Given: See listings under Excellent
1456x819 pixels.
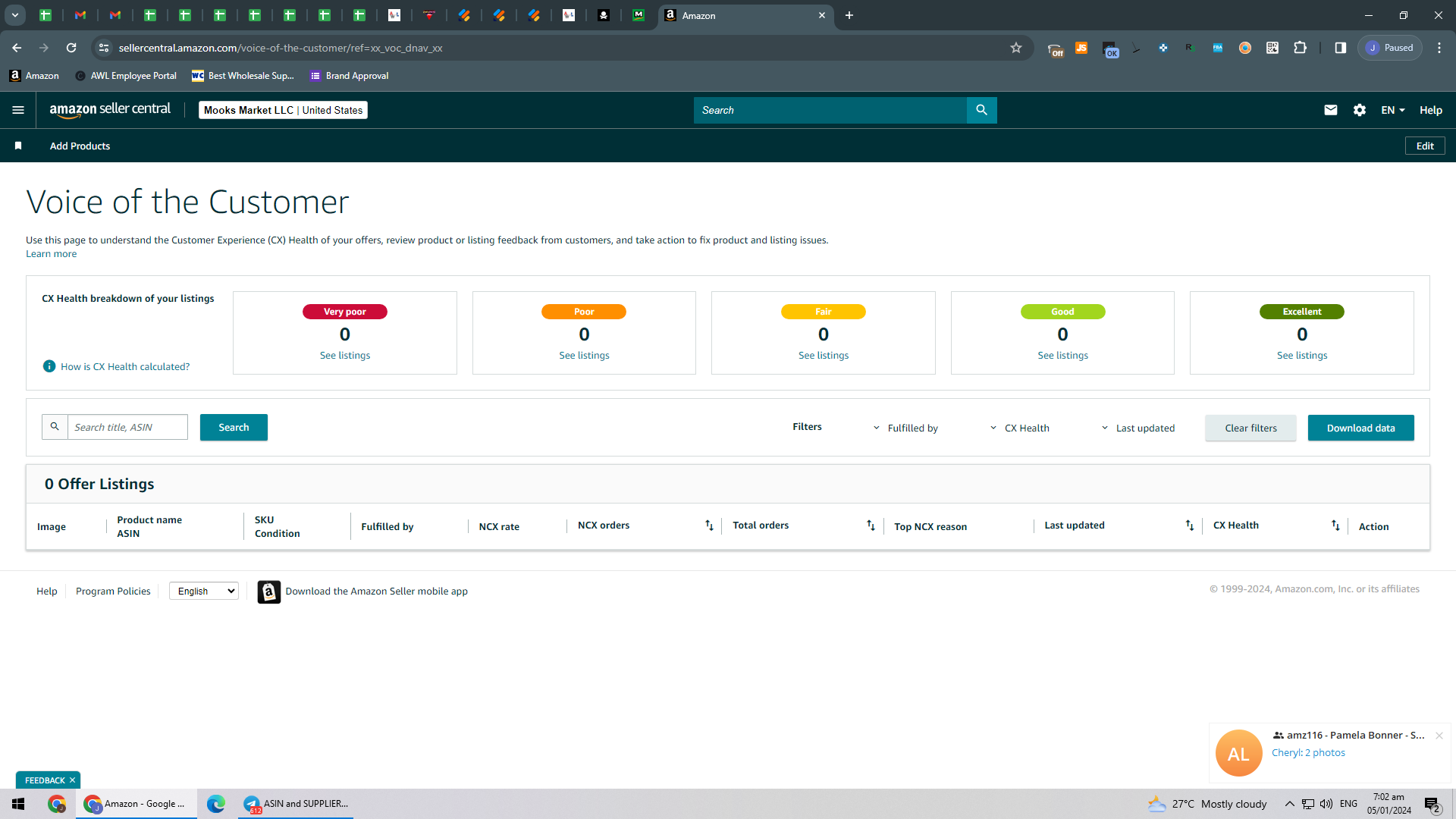Looking at the screenshot, I should coord(1302,356).
